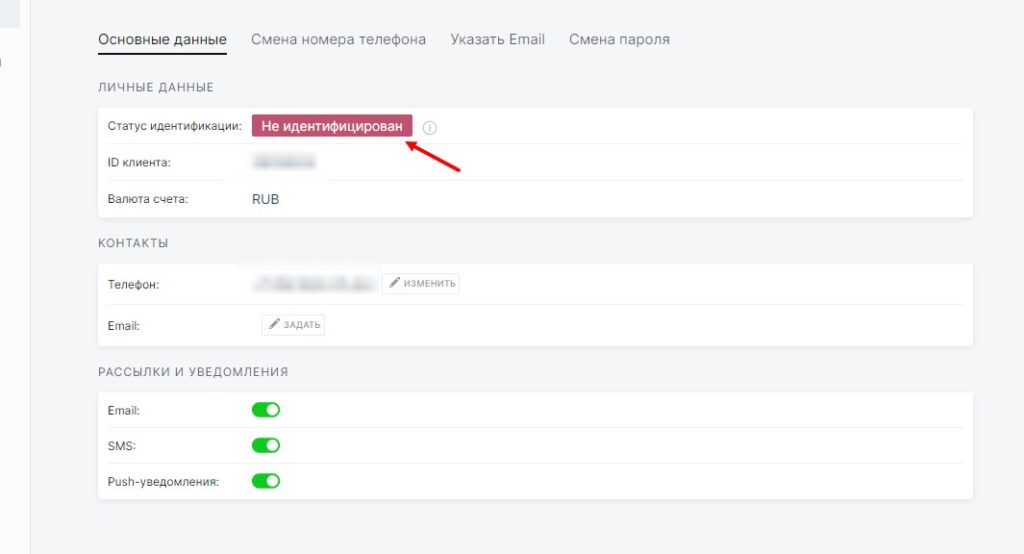1024x554 pixels.
Task: Switch to Смена номера телефона tab
Action: tap(338, 39)
